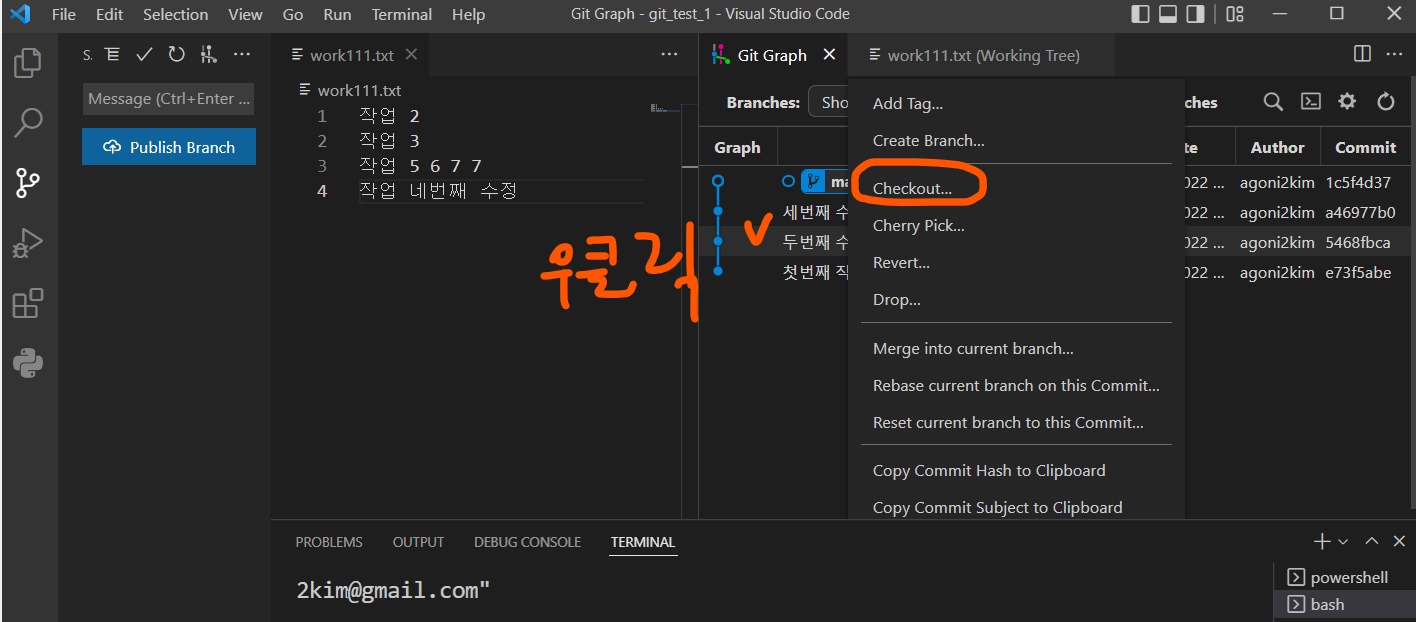Close the work111.txt editor tab
The height and width of the screenshot is (622, 1416).
(411, 55)
